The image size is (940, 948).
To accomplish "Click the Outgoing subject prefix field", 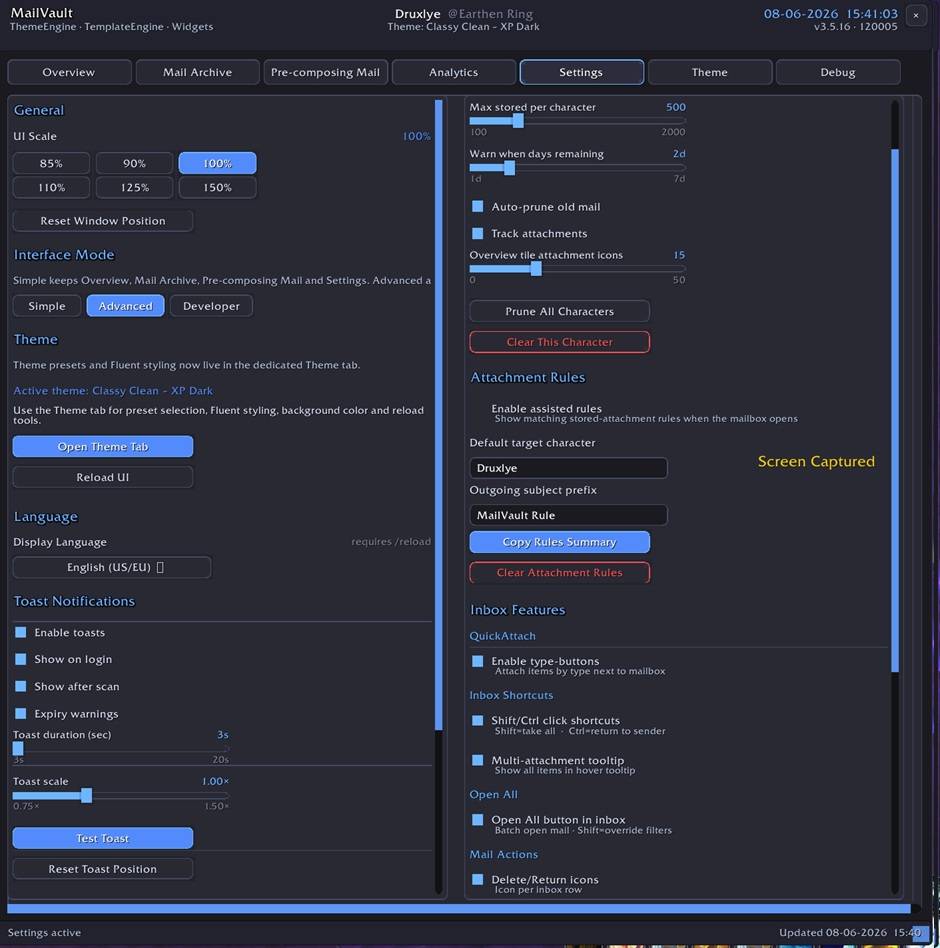I will [568, 515].
